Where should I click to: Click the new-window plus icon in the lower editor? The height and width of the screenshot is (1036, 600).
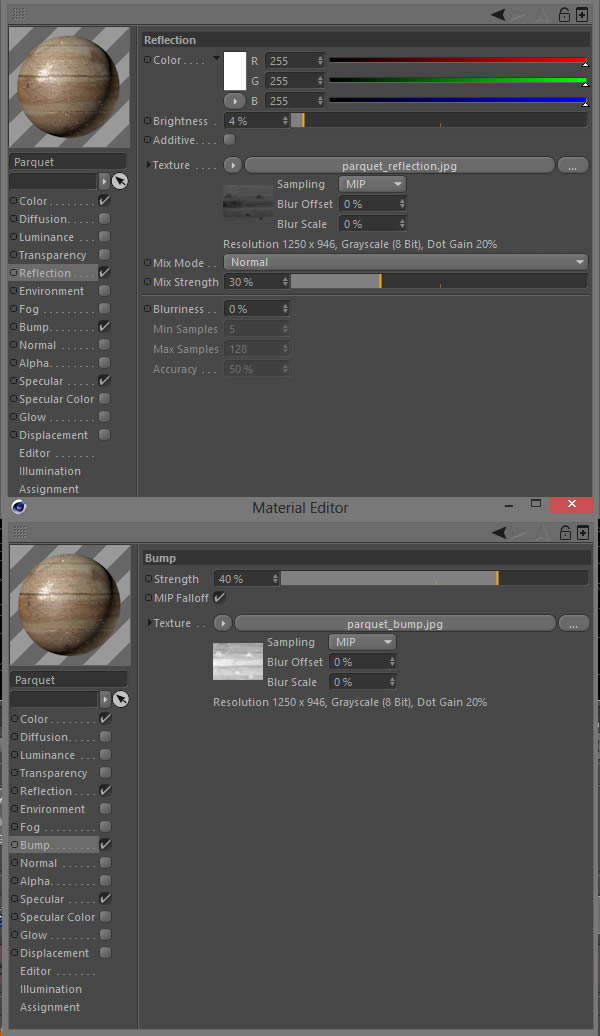tap(582, 533)
